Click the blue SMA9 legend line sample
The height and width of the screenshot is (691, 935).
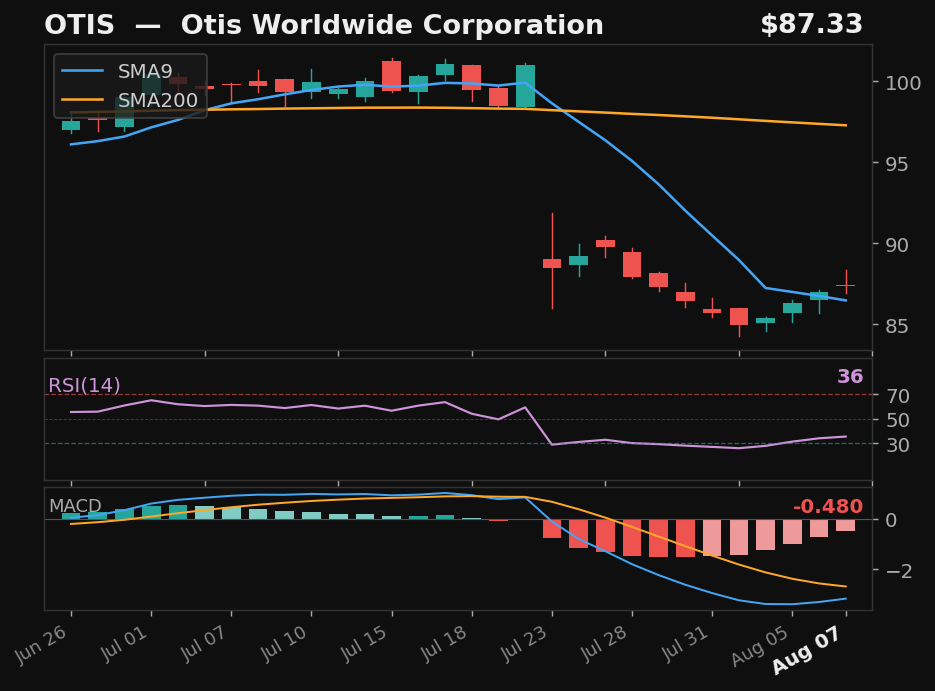click(83, 72)
